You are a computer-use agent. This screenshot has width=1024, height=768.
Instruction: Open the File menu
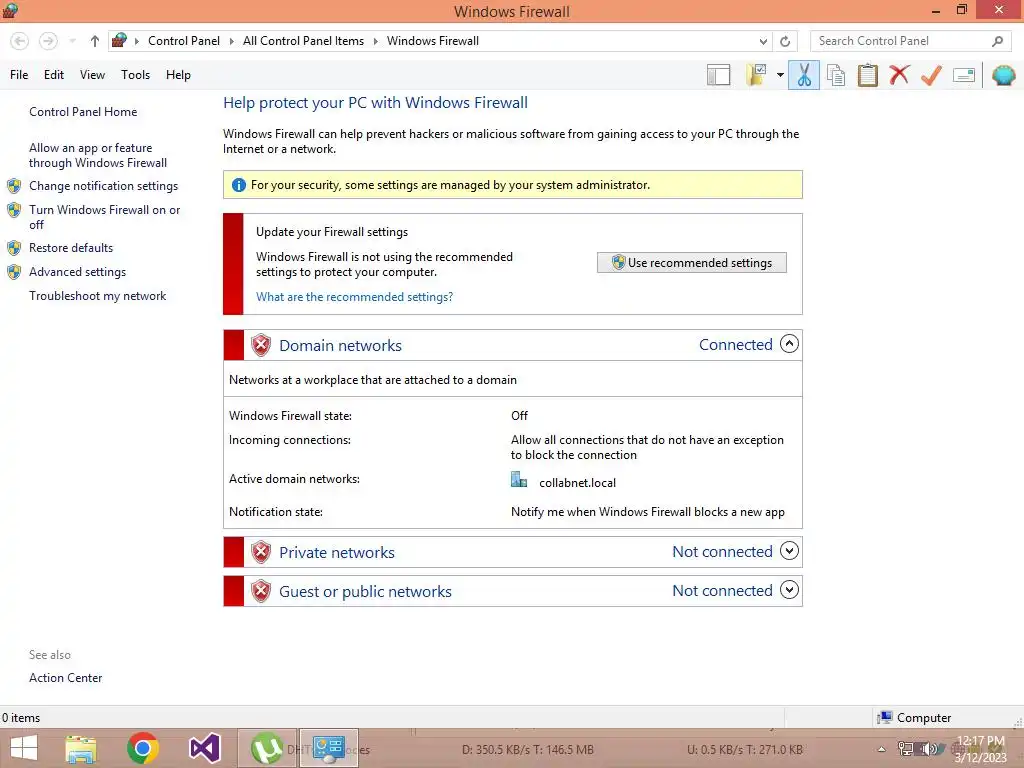tap(19, 75)
